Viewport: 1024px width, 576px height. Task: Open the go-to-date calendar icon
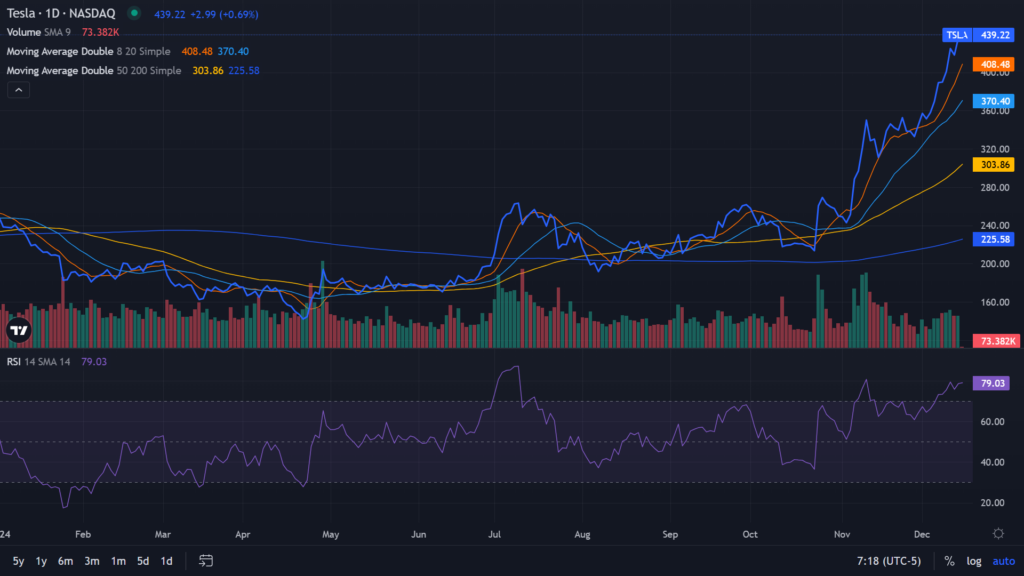[206, 561]
